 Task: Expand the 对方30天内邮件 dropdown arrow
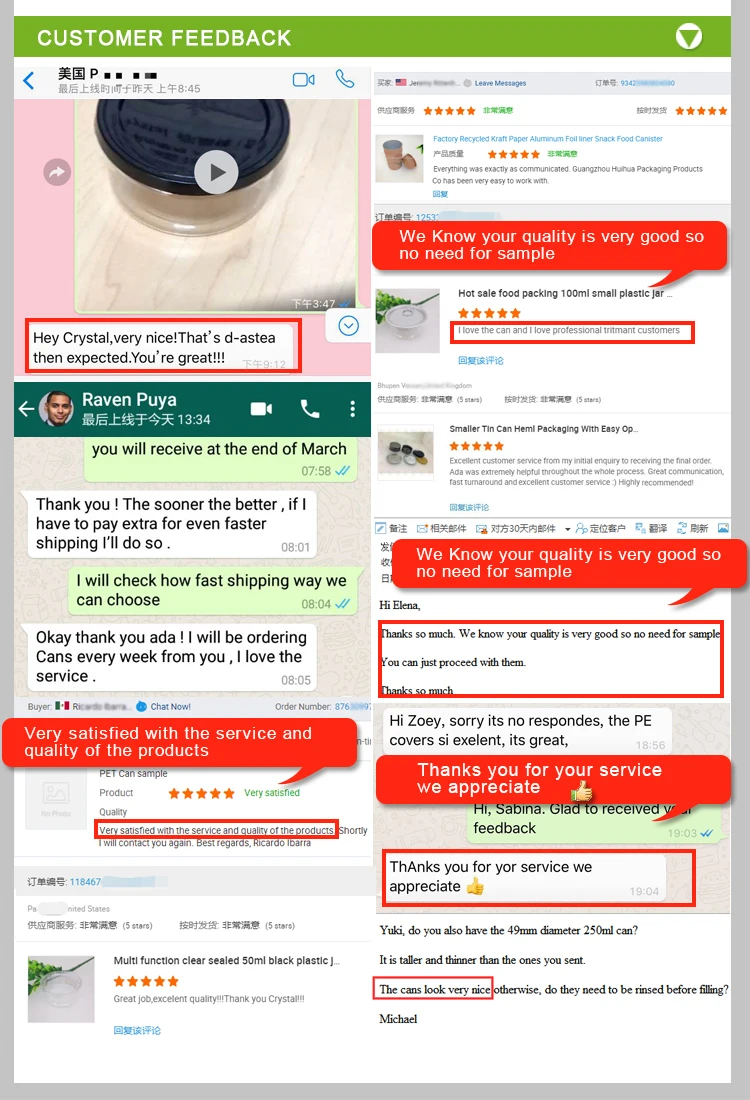coord(568,529)
